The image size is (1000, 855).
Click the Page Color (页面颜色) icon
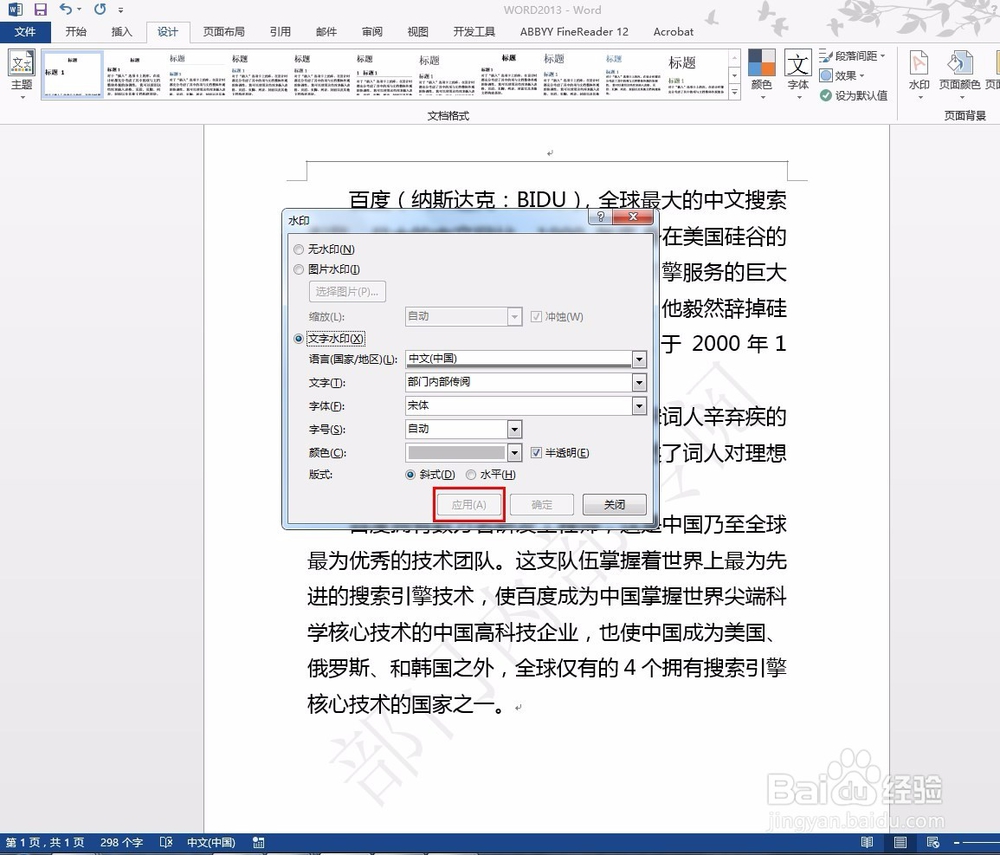click(x=959, y=74)
